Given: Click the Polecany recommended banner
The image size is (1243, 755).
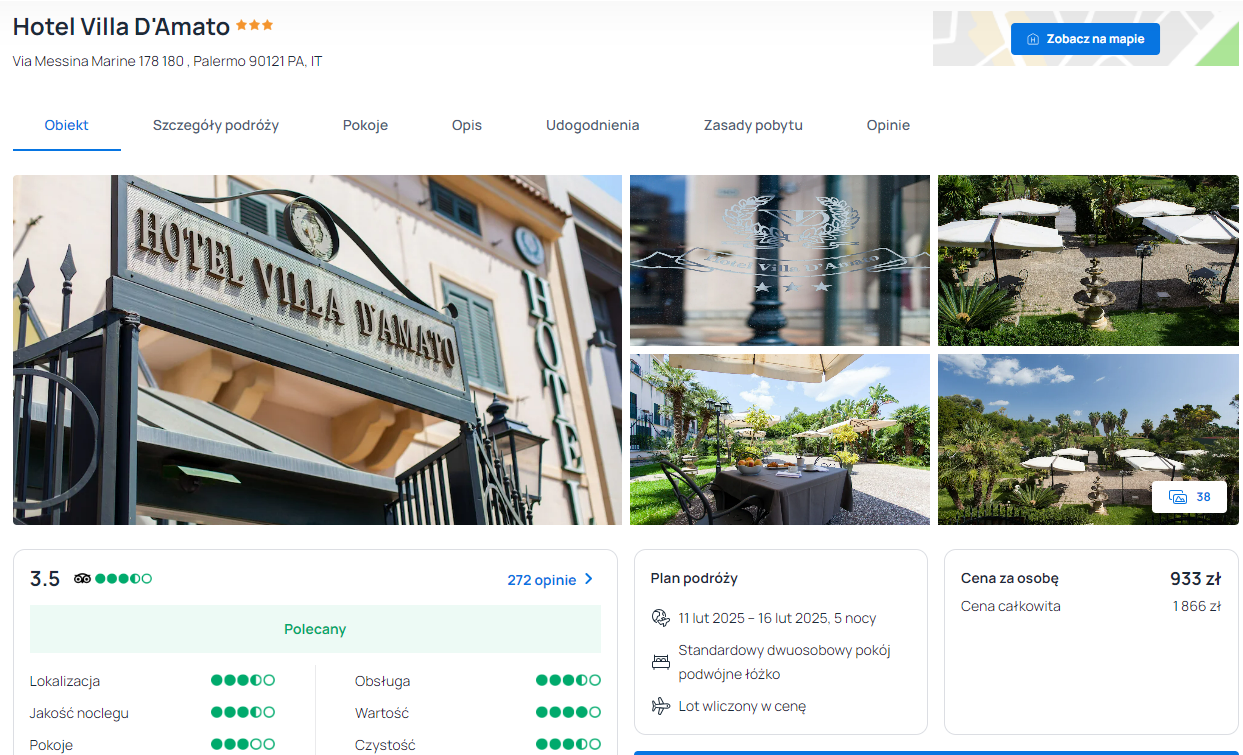Looking at the screenshot, I should pos(315,629).
